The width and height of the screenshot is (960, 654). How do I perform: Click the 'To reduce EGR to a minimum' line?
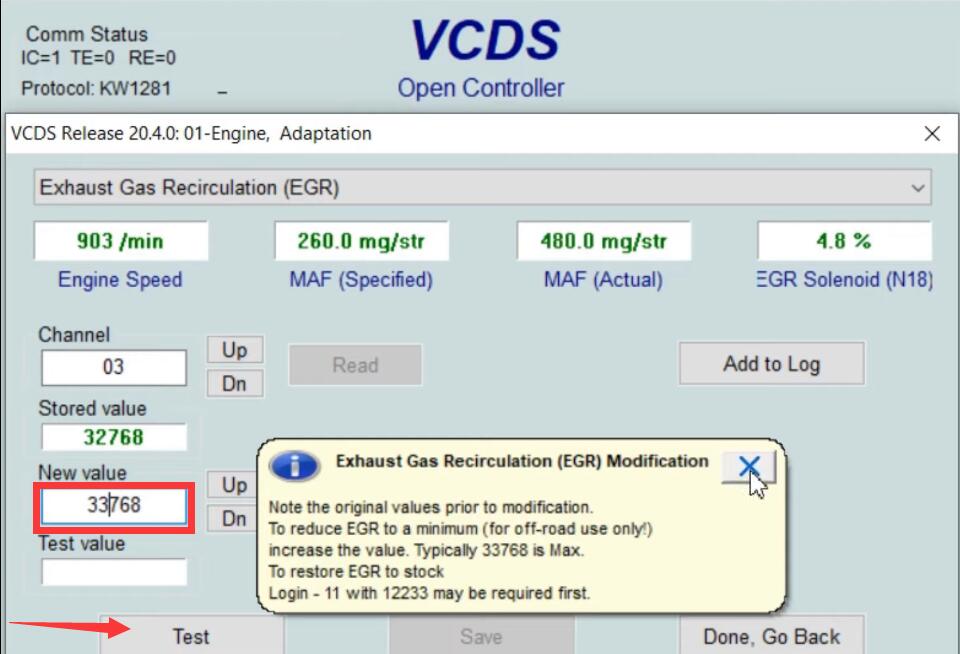tap(460, 528)
